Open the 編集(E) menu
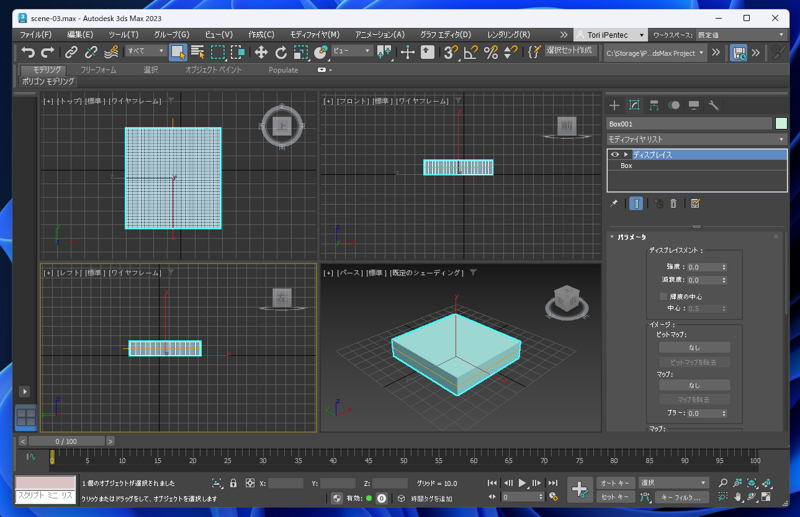800x517 pixels. tap(80, 35)
